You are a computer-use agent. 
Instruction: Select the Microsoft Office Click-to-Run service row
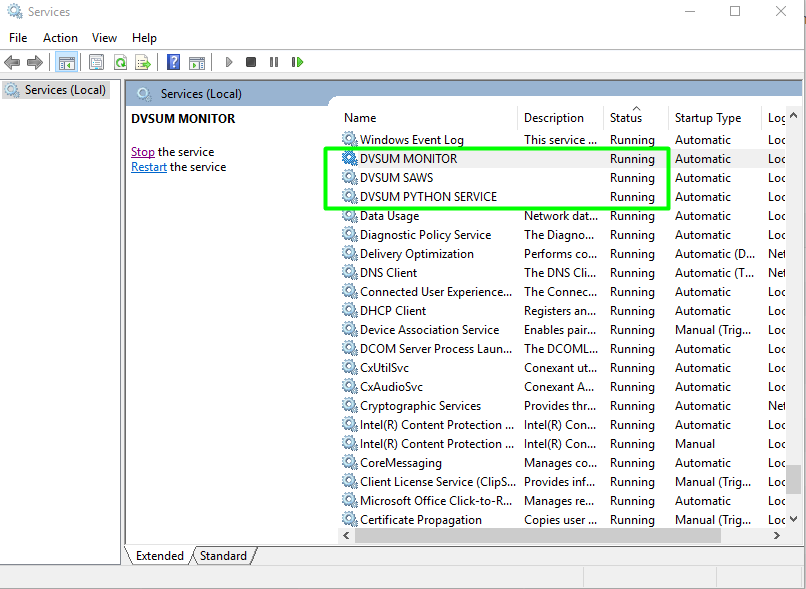(x=563, y=501)
